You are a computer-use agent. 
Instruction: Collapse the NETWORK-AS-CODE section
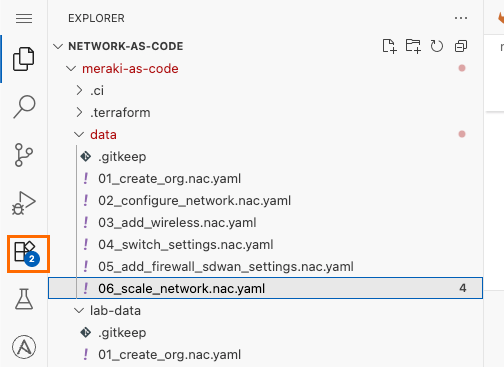tap(58, 46)
